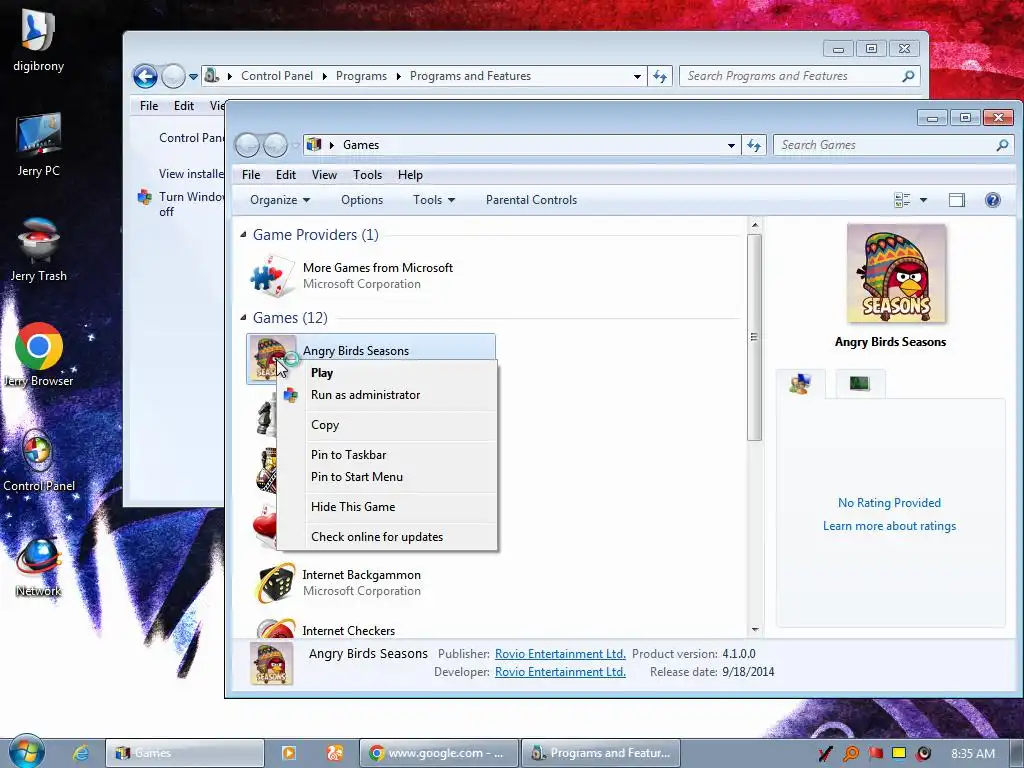Launch Internet Explorer from taskbar
1024x768 pixels.
coord(80,753)
